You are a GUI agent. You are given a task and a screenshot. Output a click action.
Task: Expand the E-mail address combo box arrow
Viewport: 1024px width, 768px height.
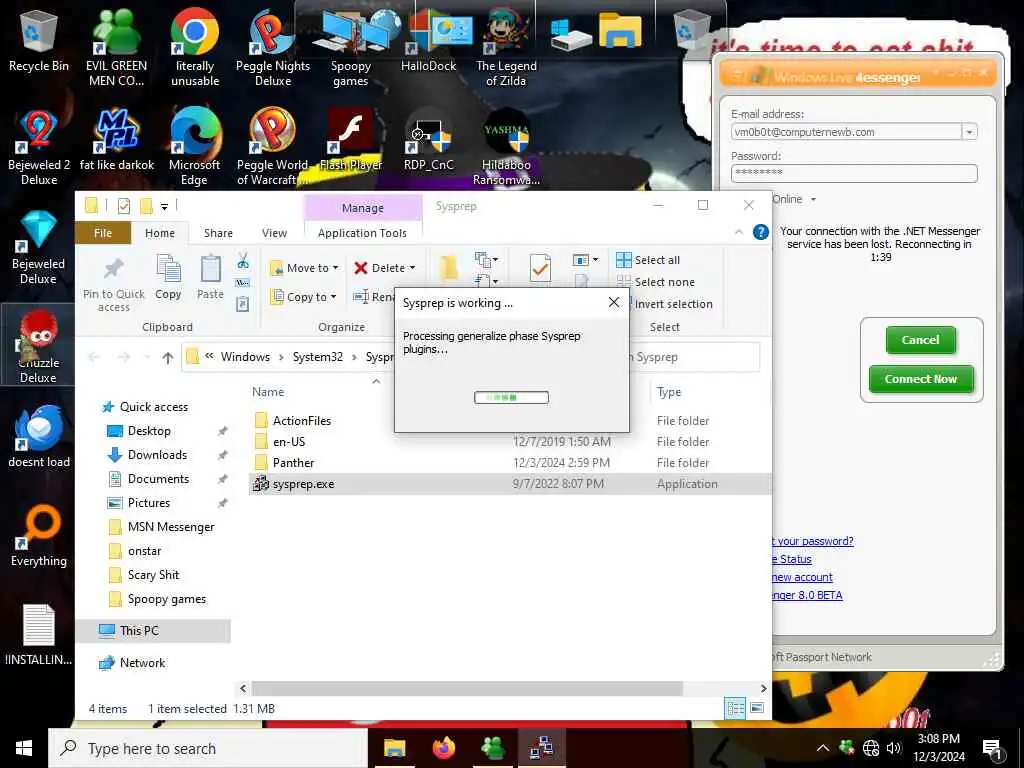969,132
